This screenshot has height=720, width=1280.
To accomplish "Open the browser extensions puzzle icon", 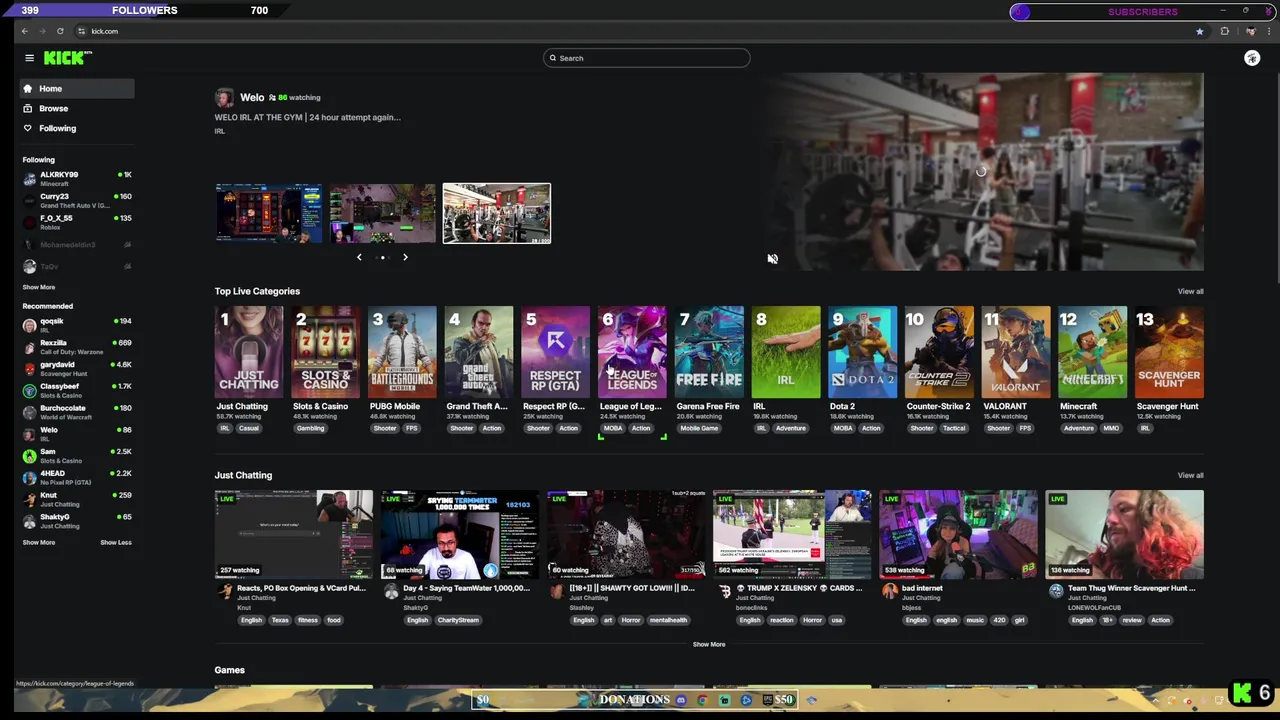I will coord(1224,31).
